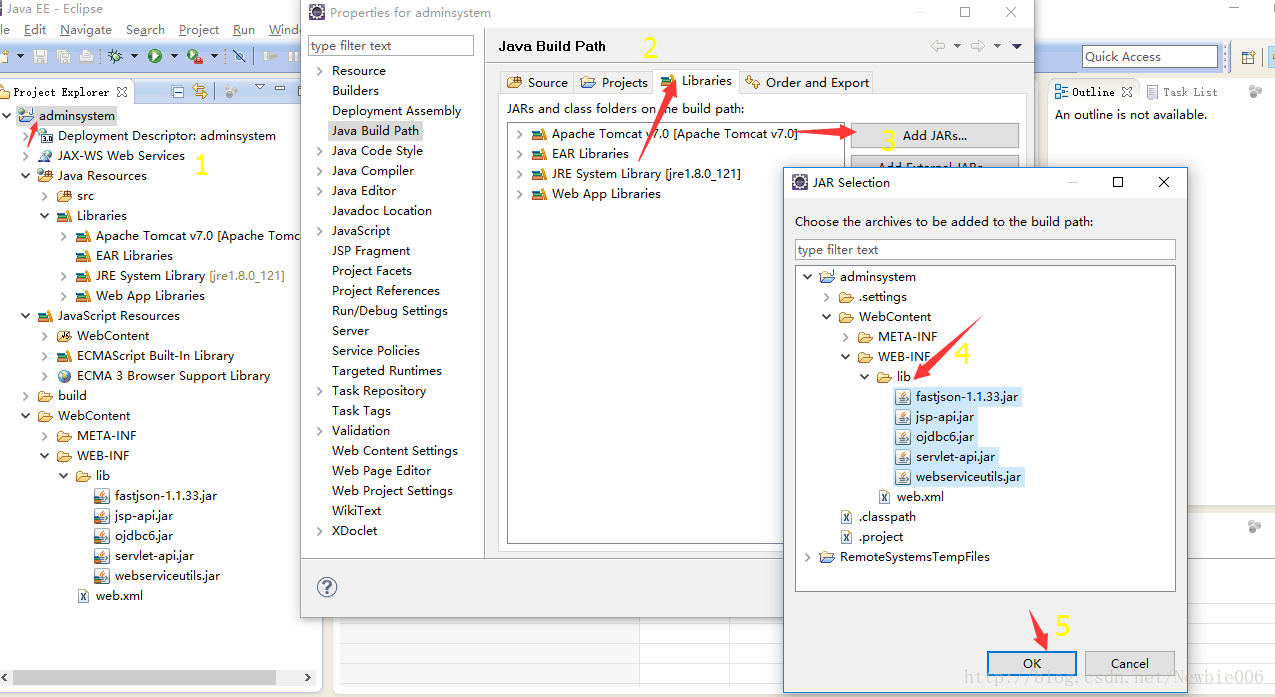Click the External Tools run icon

point(194,56)
